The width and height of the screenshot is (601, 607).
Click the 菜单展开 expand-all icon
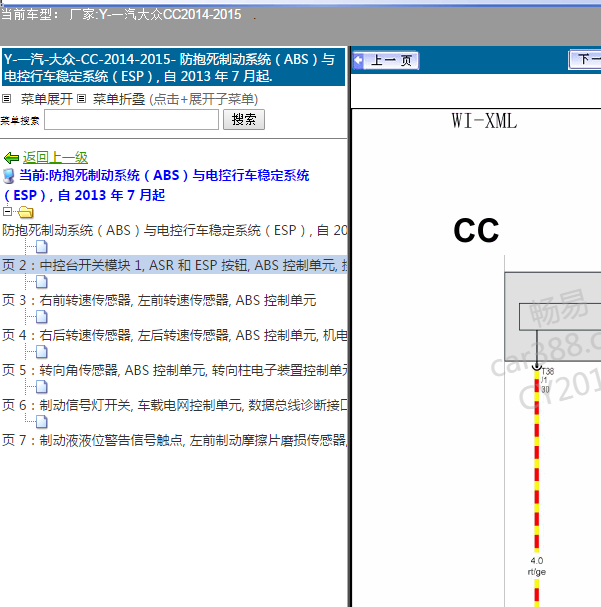6,99
